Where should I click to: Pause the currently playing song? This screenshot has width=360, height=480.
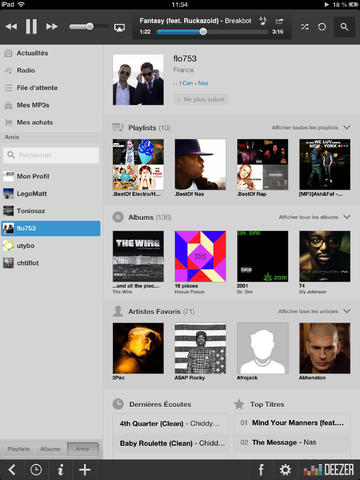(x=31, y=26)
